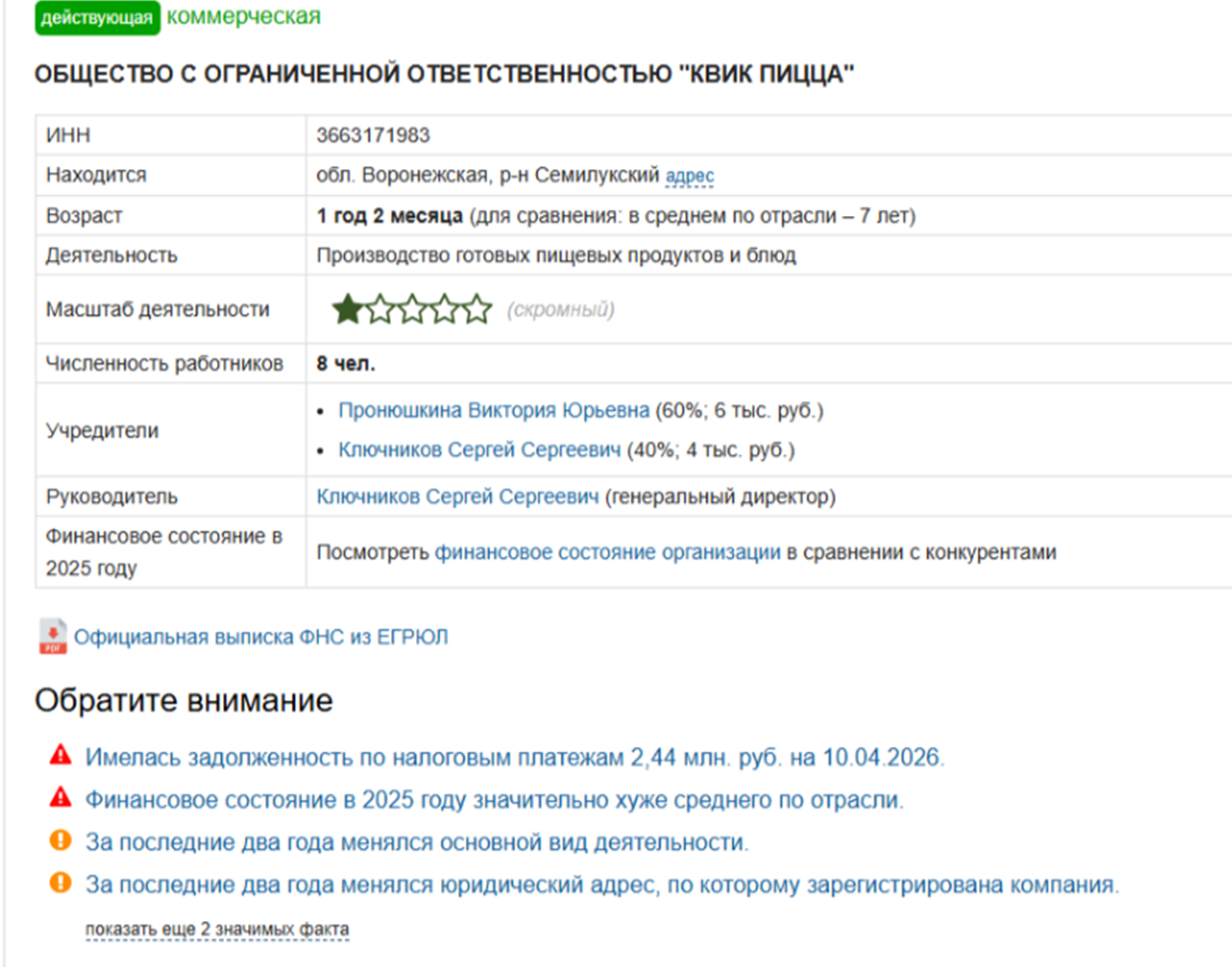Open notice about changed legal address
The width and height of the screenshot is (1232, 967).
[x=602, y=884]
